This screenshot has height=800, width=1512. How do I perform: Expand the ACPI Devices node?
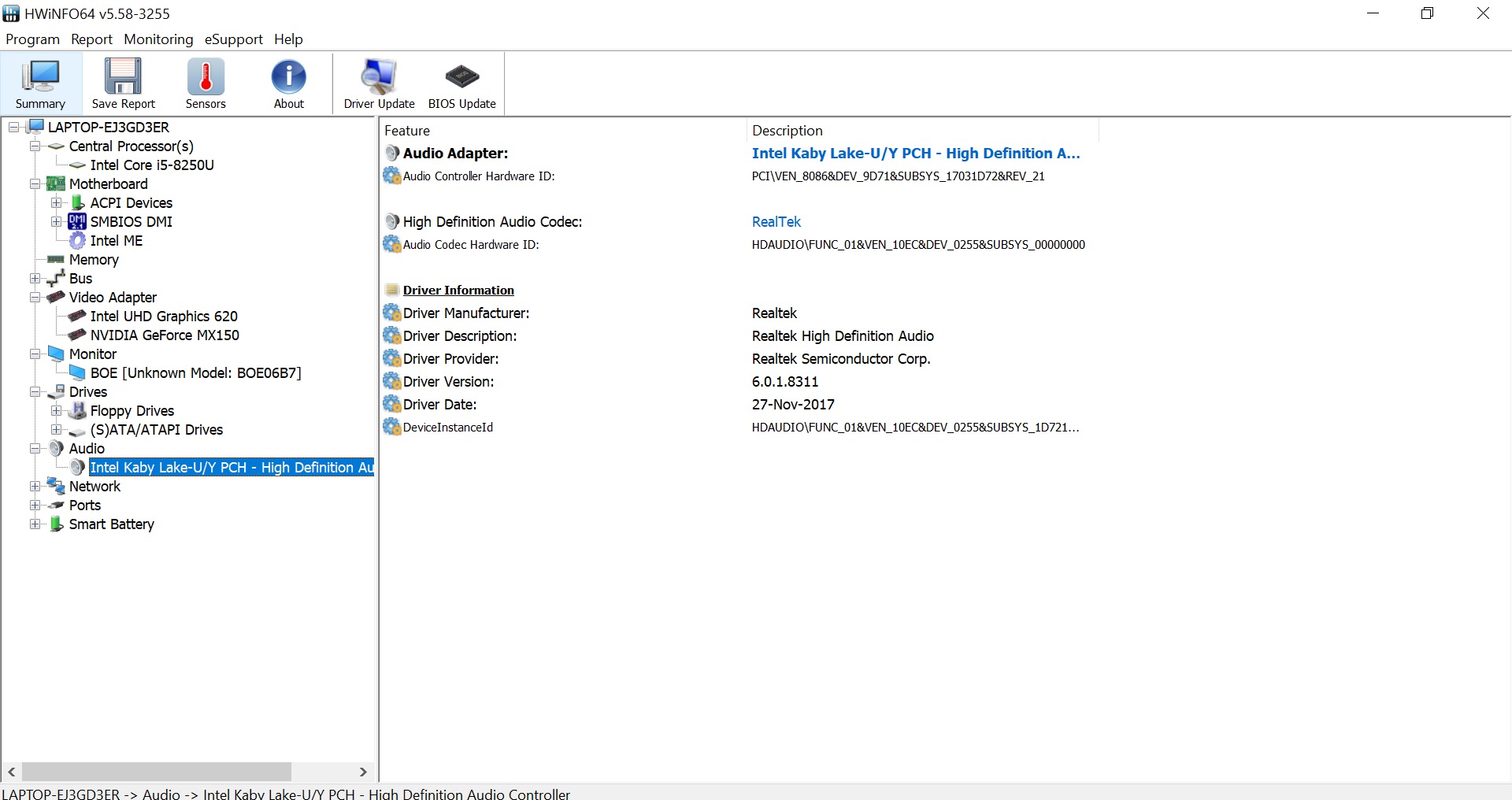pos(56,202)
